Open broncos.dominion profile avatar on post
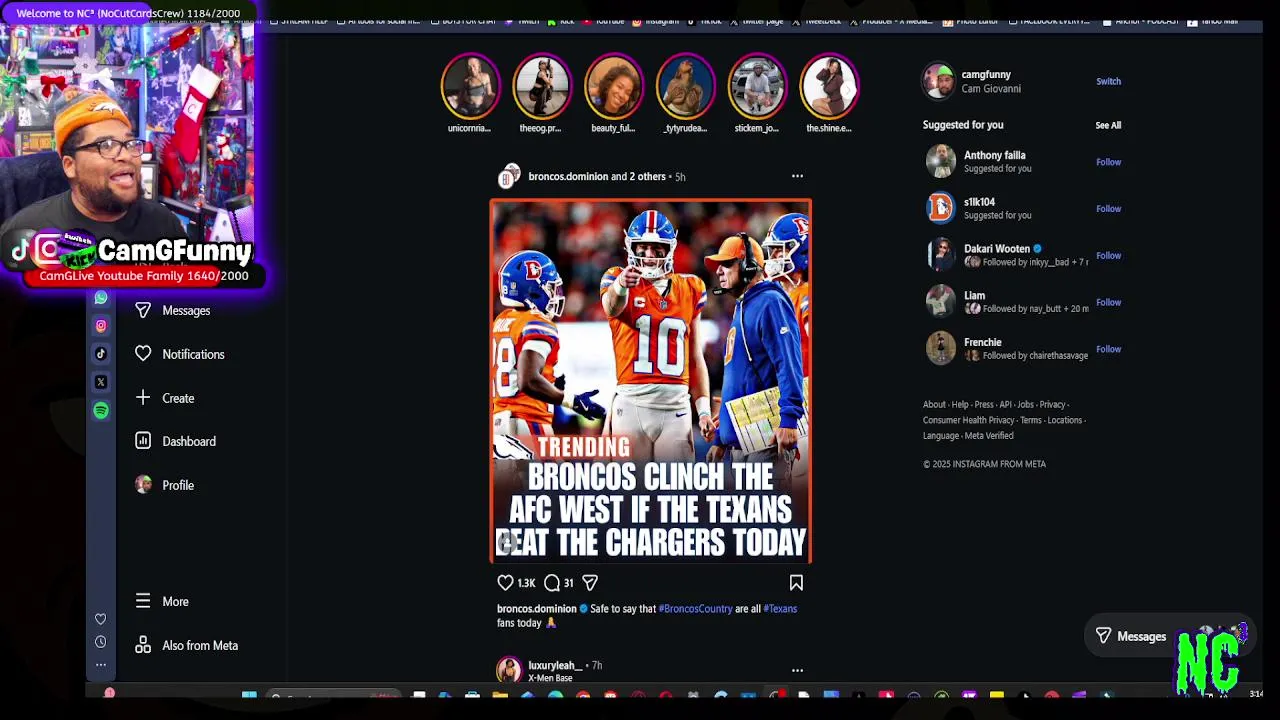This screenshot has width=1280, height=720. [509, 177]
